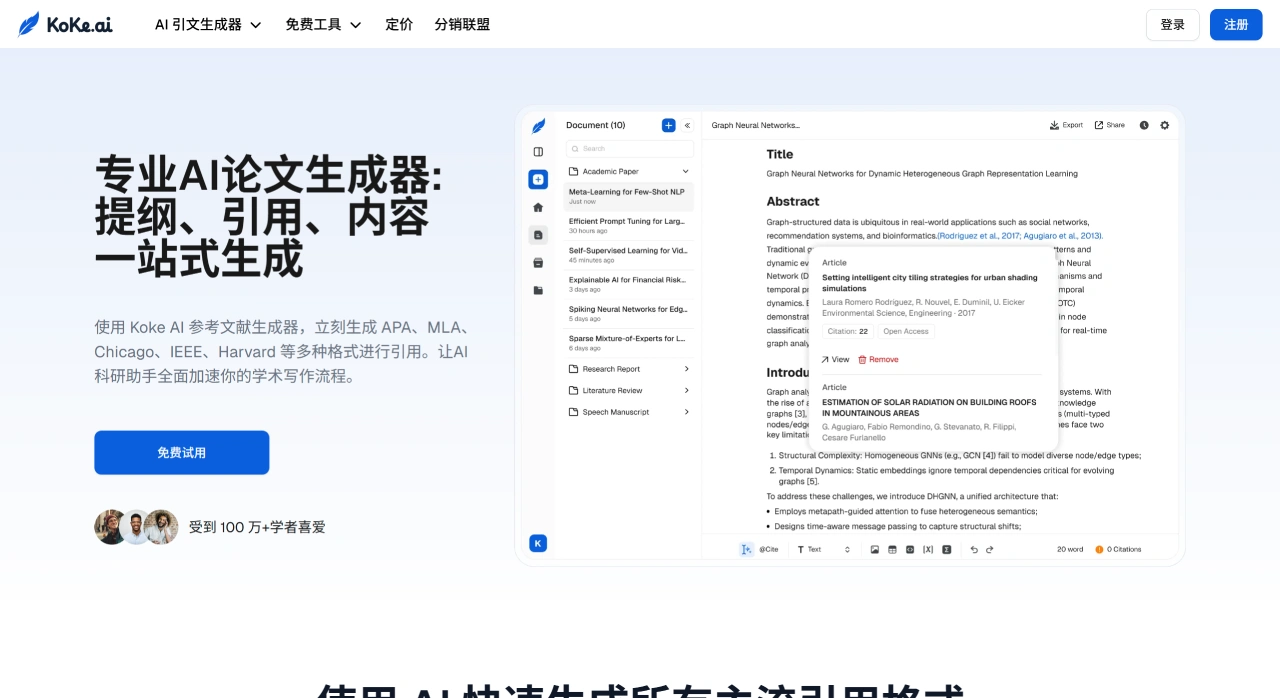The width and height of the screenshot is (1280, 698).
Task: Open the 分销联盟 menu item
Action: point(462,24)
